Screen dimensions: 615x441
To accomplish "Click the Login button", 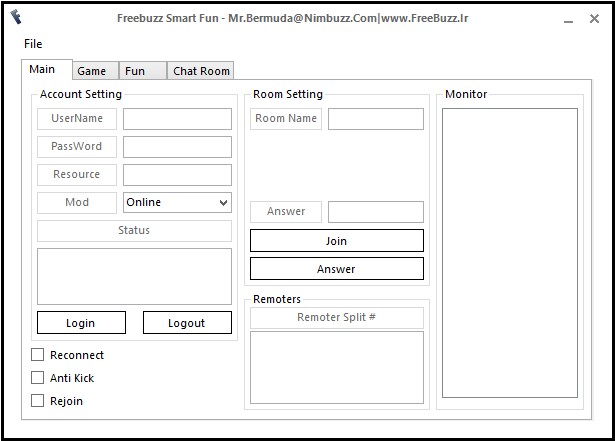I will 82,323.
